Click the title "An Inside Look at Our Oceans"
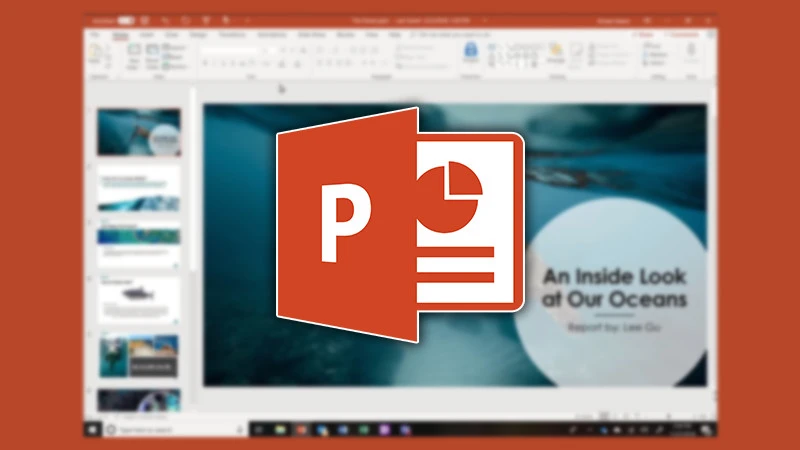 tap(614, 287)
